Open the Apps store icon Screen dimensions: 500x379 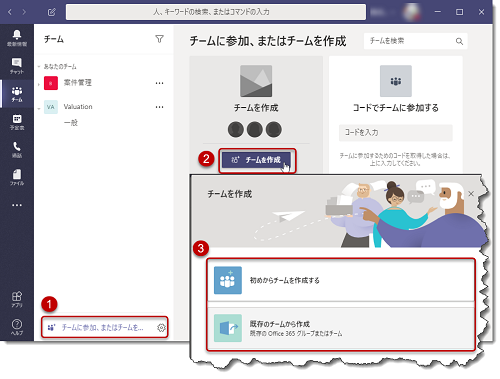point(17,299)
